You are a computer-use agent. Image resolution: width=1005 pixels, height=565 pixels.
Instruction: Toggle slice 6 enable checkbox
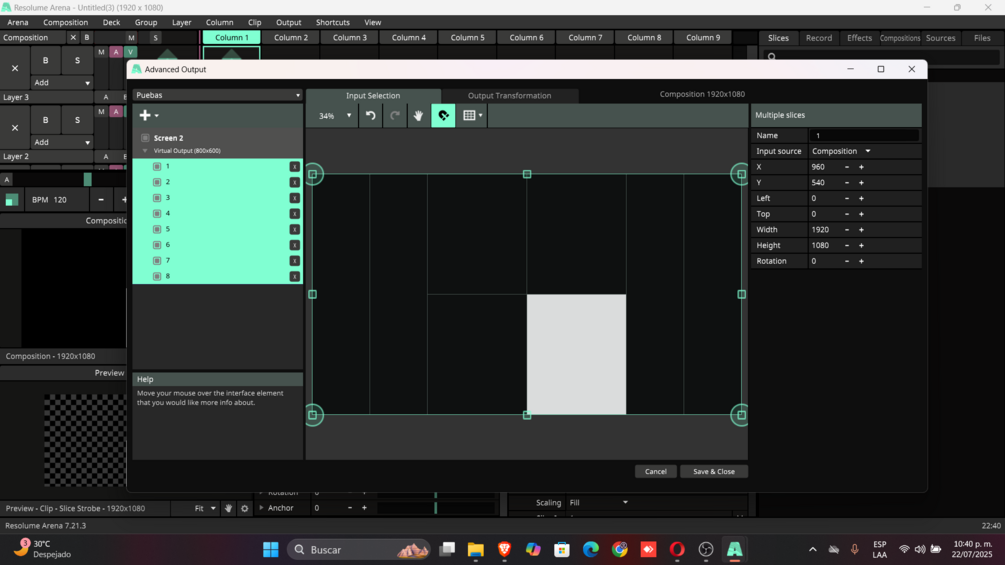[x=157, y=245]
